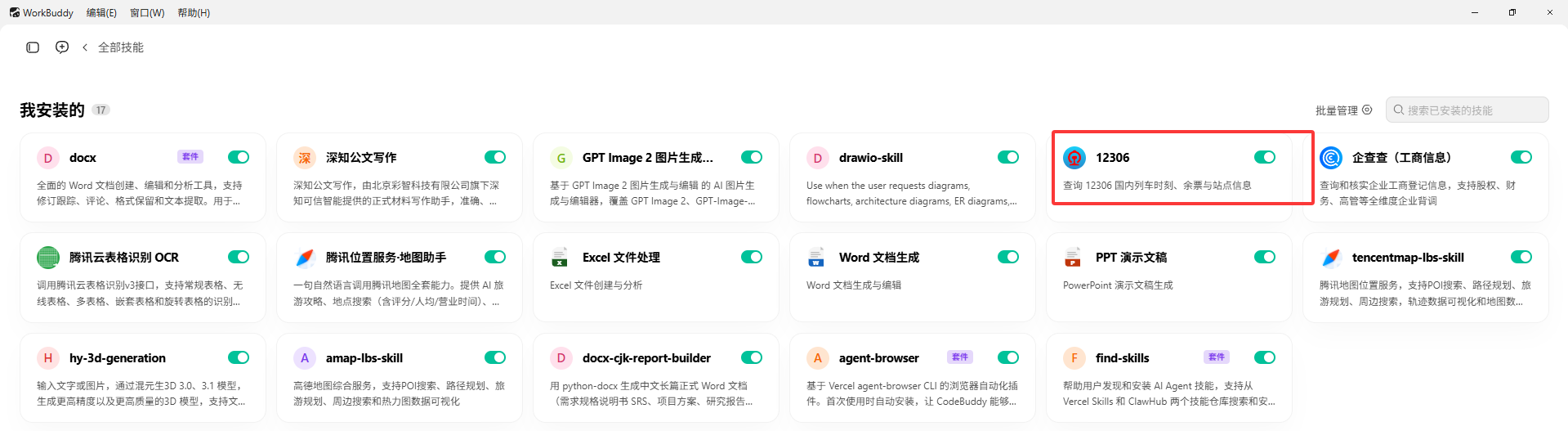The image size is (1568, 431).
Task: Open the 编辑(E) menu
Action: (101, 12)
